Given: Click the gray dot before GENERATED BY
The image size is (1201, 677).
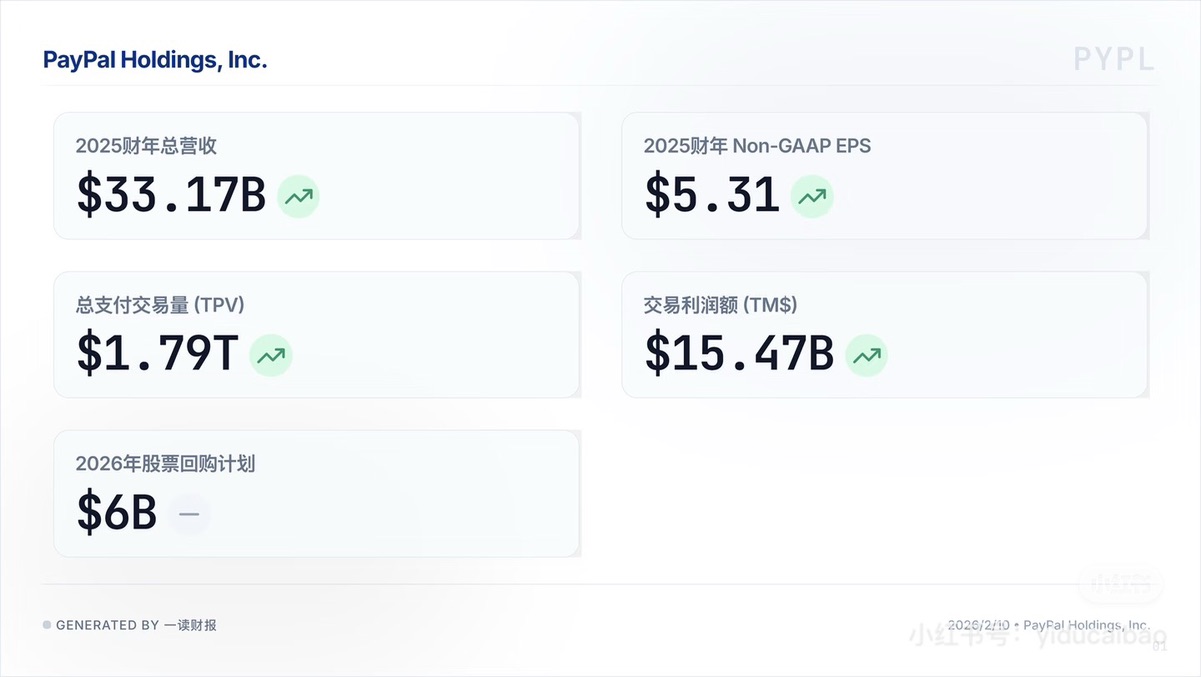Looking at the screenshot, I should click(x=47, y=625).
